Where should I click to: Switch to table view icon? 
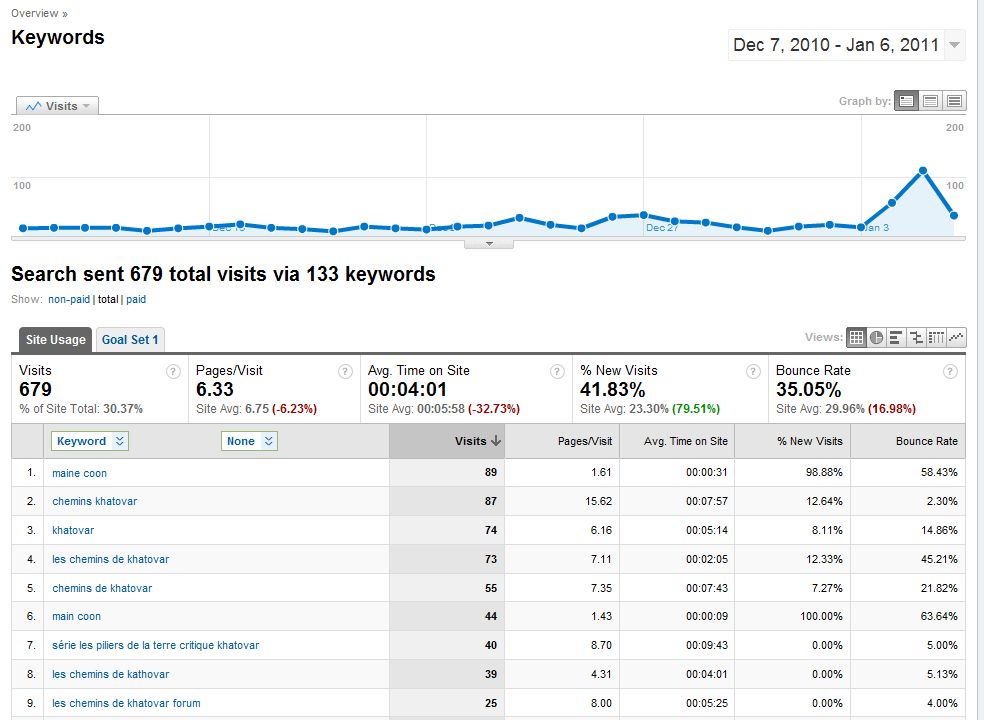point(855,338)
